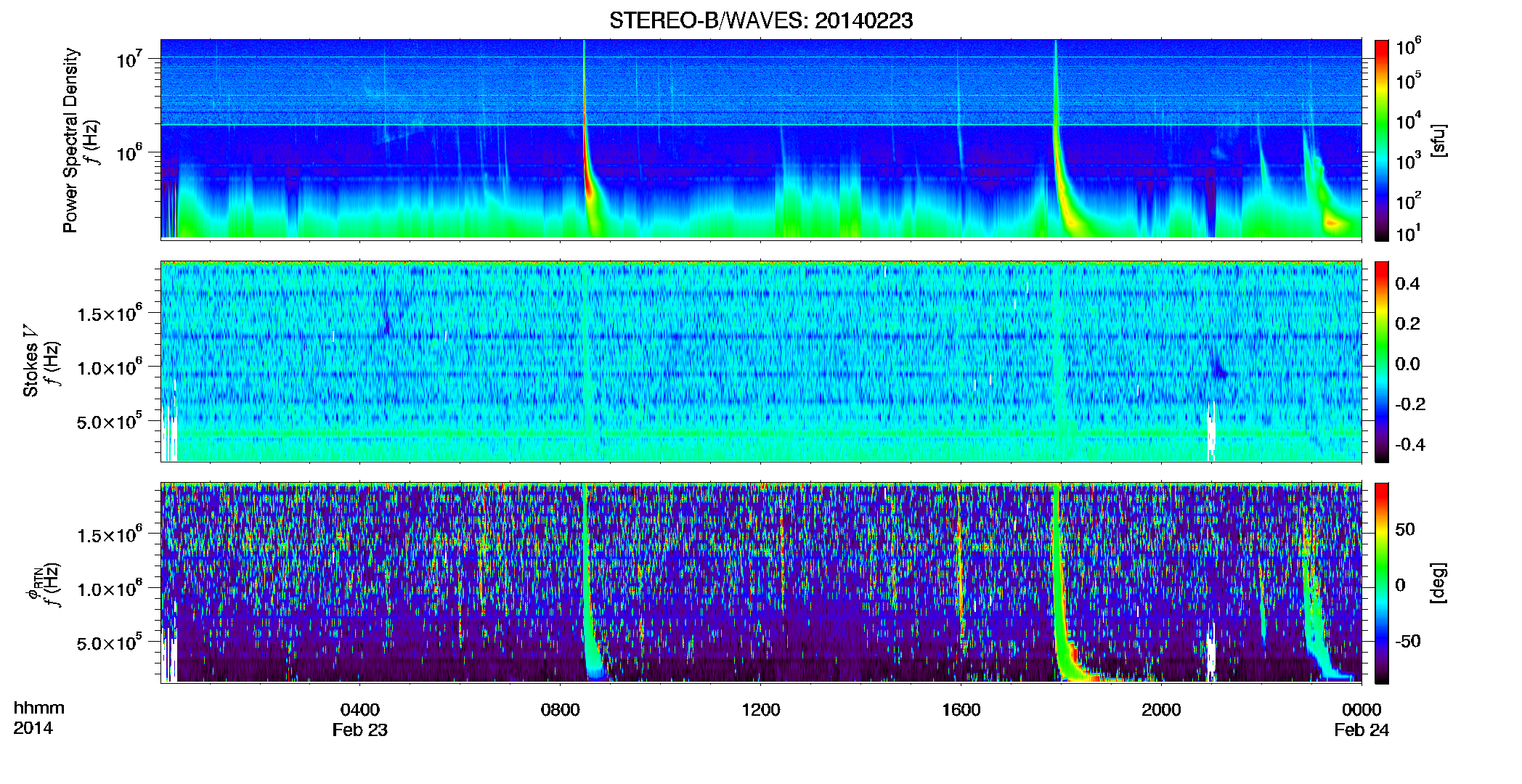Click the 2014 year label below hhmm
This screenshot has height=784, width=1522.
click(x=33, y=728)
